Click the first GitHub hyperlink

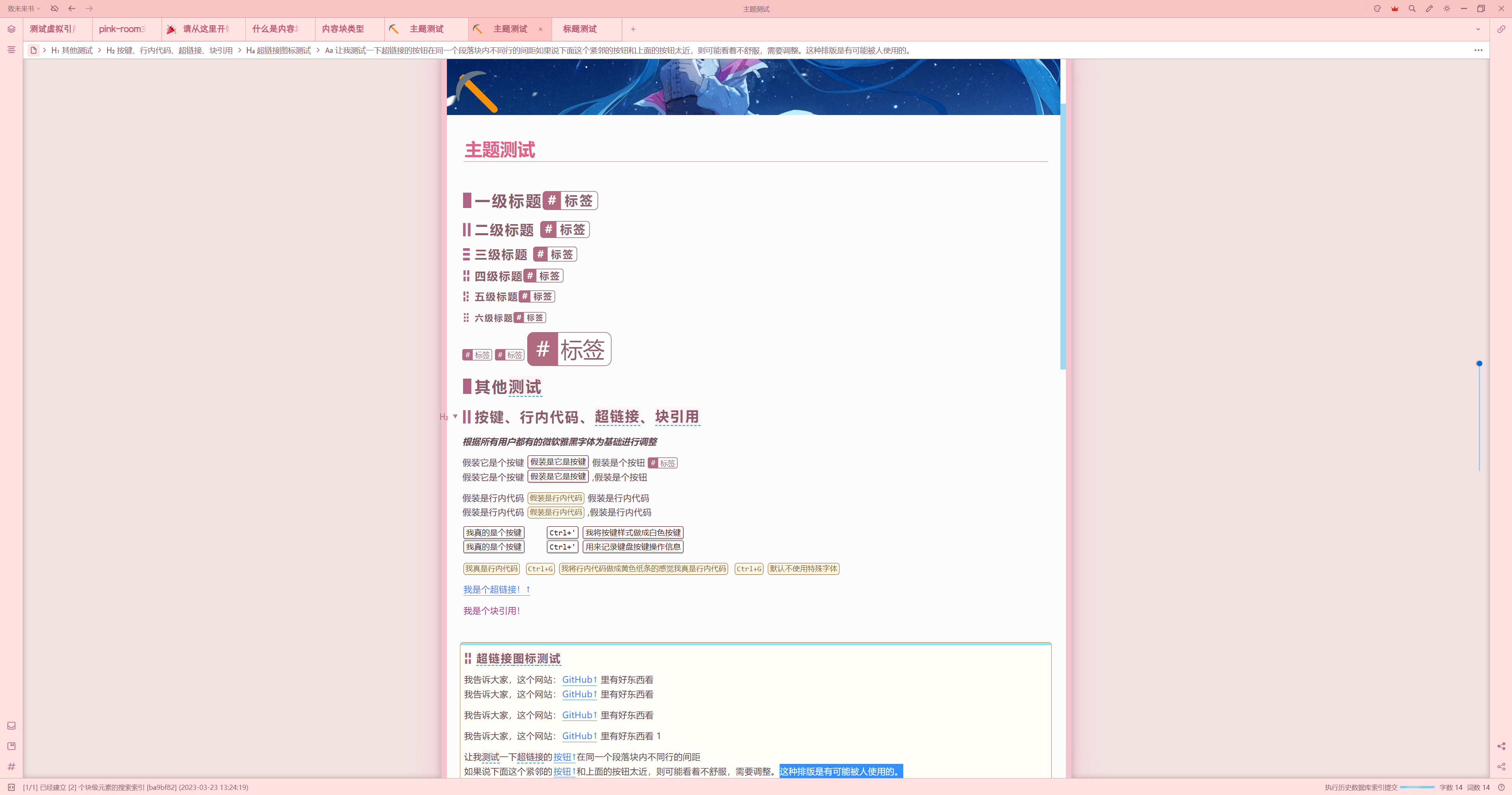click(578, 679)
